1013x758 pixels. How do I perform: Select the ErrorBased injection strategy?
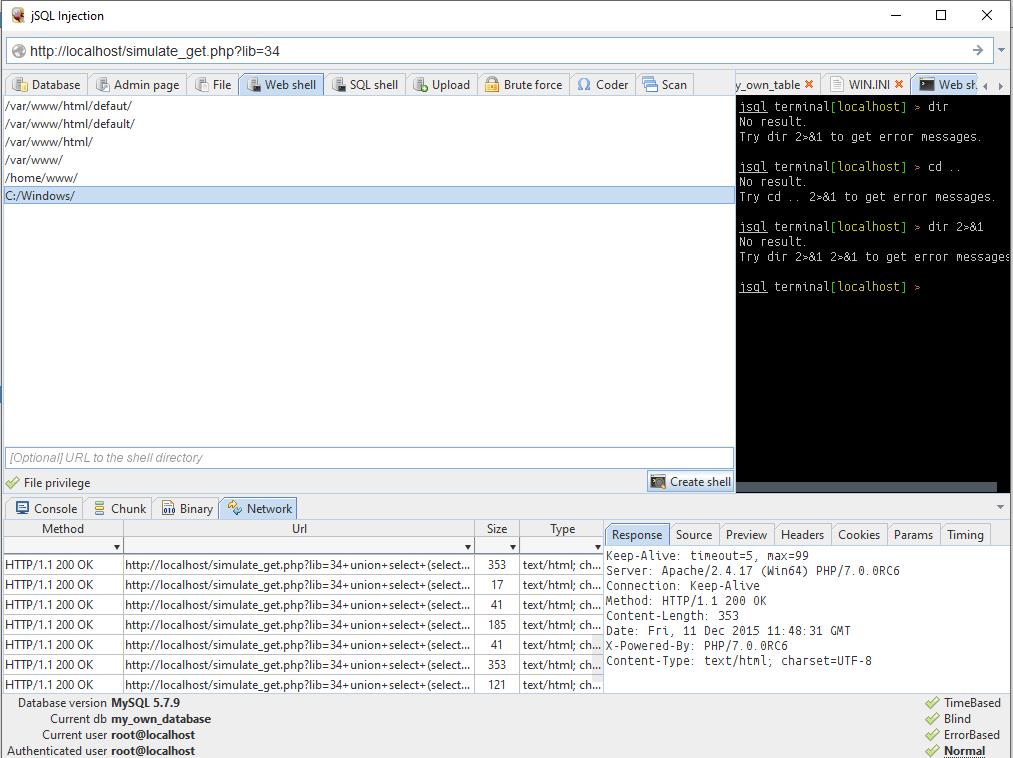(971, 735)
